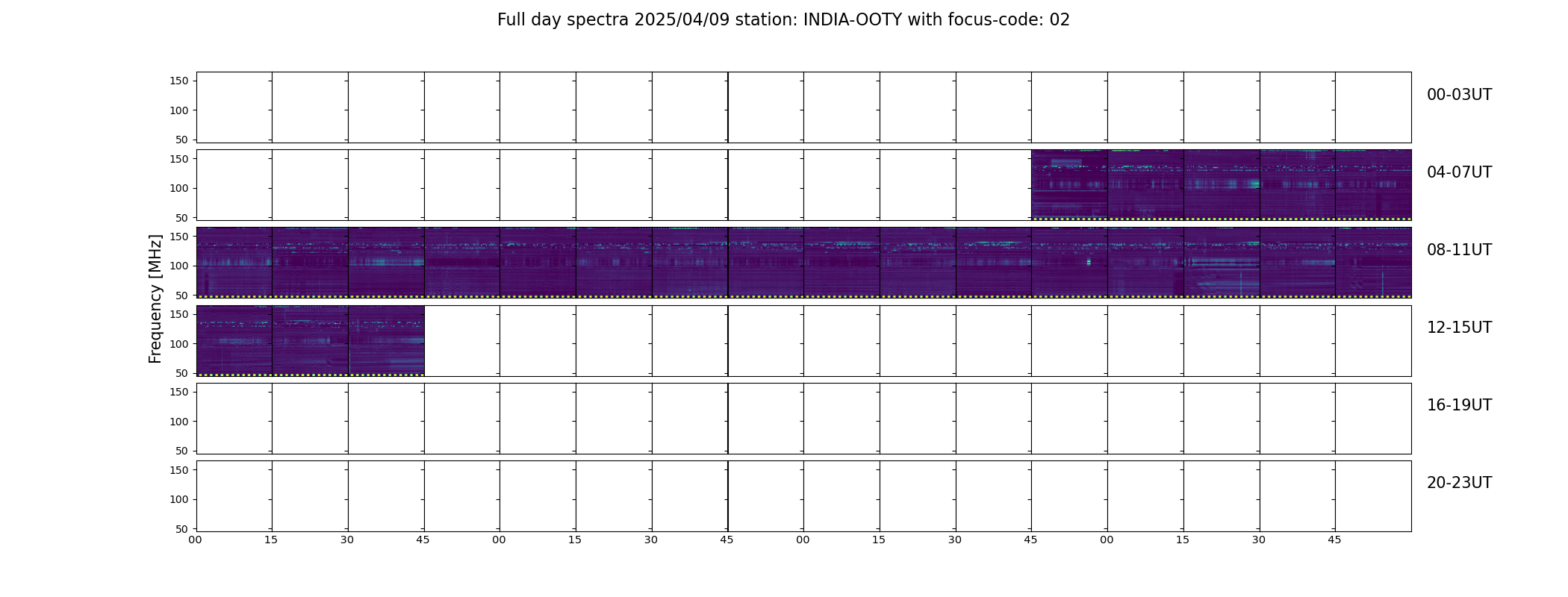This screenshot has width=1568, height=597.
Task: Click the 09:30 UT spectrogram in 08-11UT row
Action: click(x=690, y=263)
